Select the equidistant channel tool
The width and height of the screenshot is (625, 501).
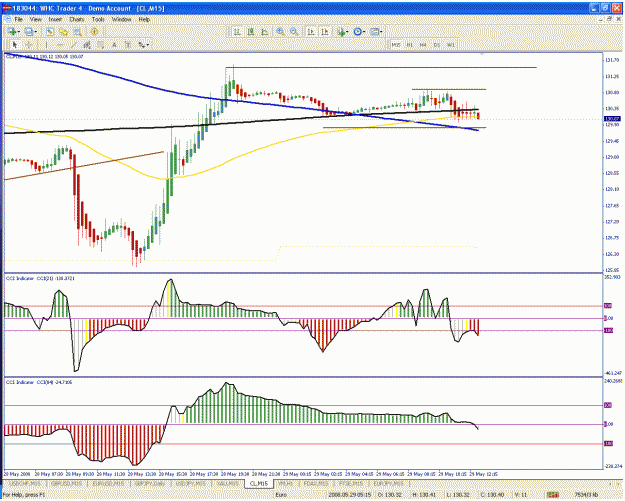pyautogui.click(x=87, y=45)
